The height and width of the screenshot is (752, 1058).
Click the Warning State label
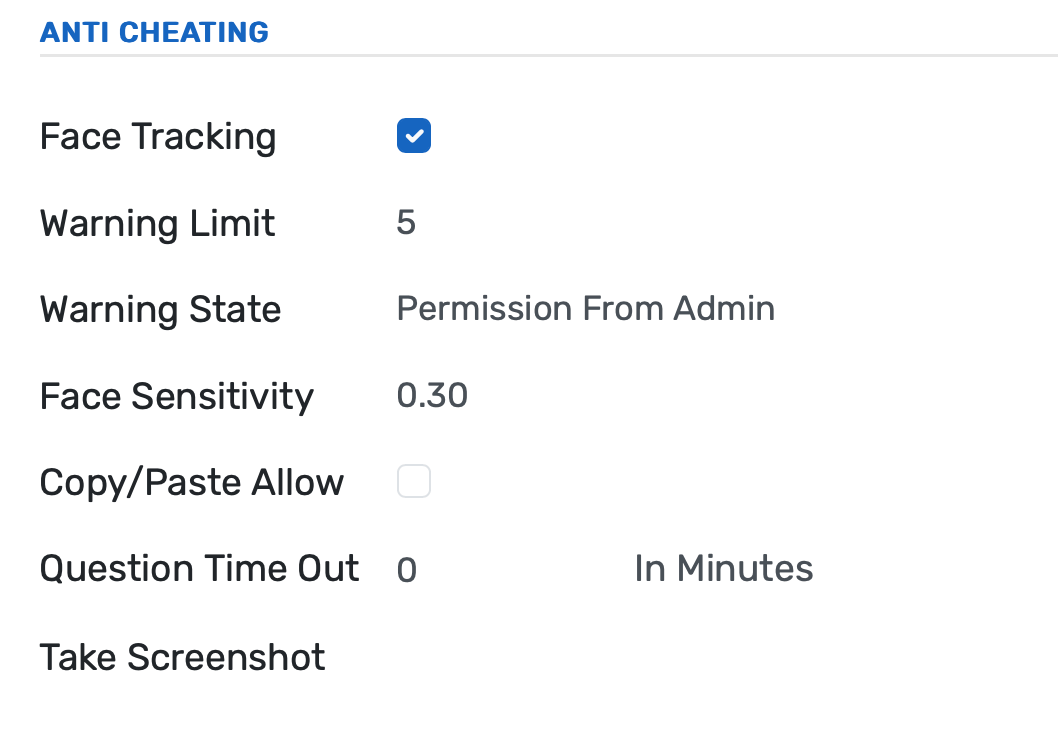tap(160, 309)
